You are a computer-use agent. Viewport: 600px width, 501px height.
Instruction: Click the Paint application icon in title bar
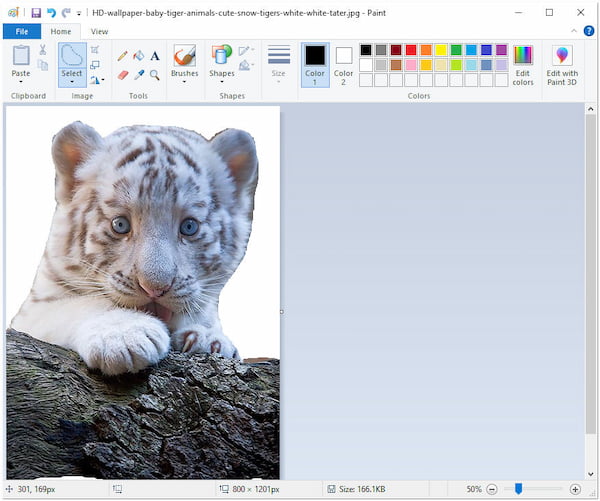(x=13, y=13)
